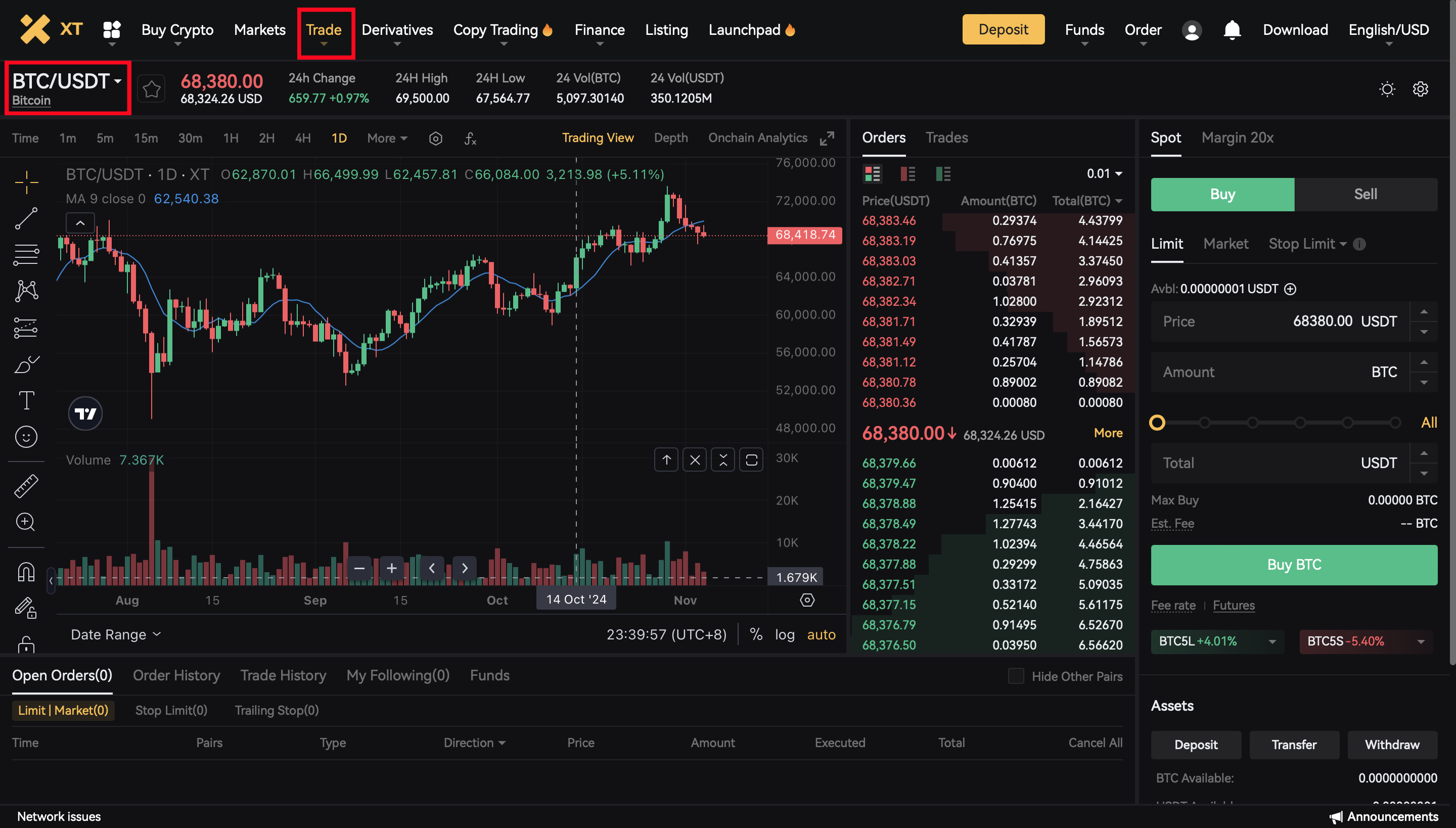Add funds via plus icon beside Avbl
The image size is (1456, 828).
coord(1290,289)
